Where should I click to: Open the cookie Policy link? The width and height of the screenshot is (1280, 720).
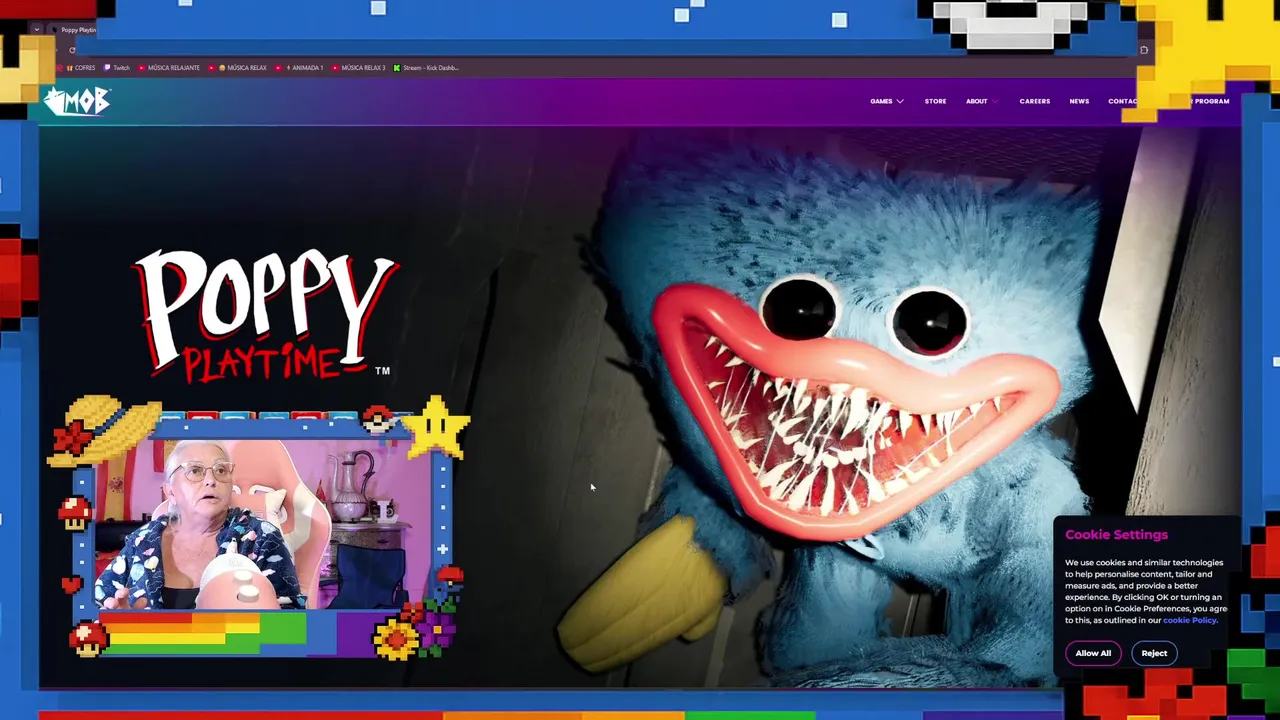[1189, 620]
